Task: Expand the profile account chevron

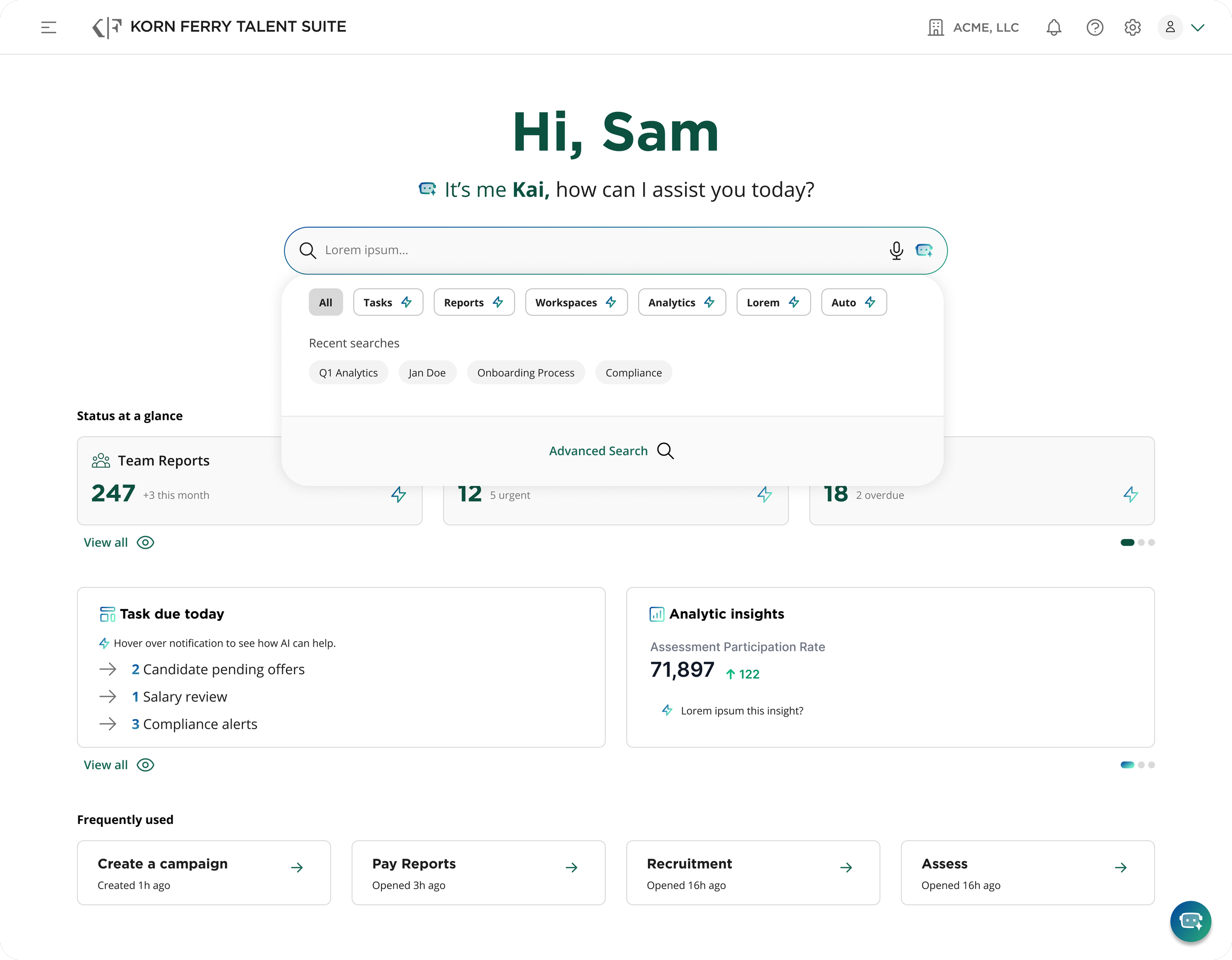Action: click(x=1198, y=27)
